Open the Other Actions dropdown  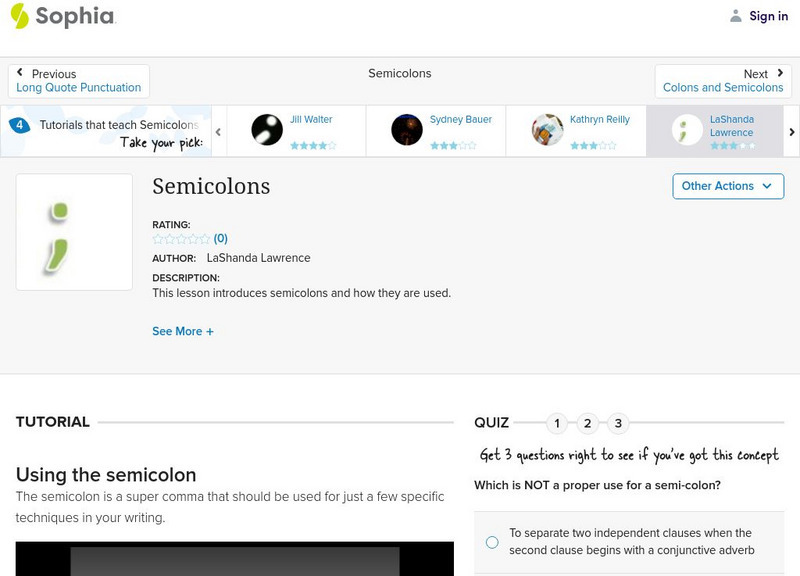pos(727,186)
